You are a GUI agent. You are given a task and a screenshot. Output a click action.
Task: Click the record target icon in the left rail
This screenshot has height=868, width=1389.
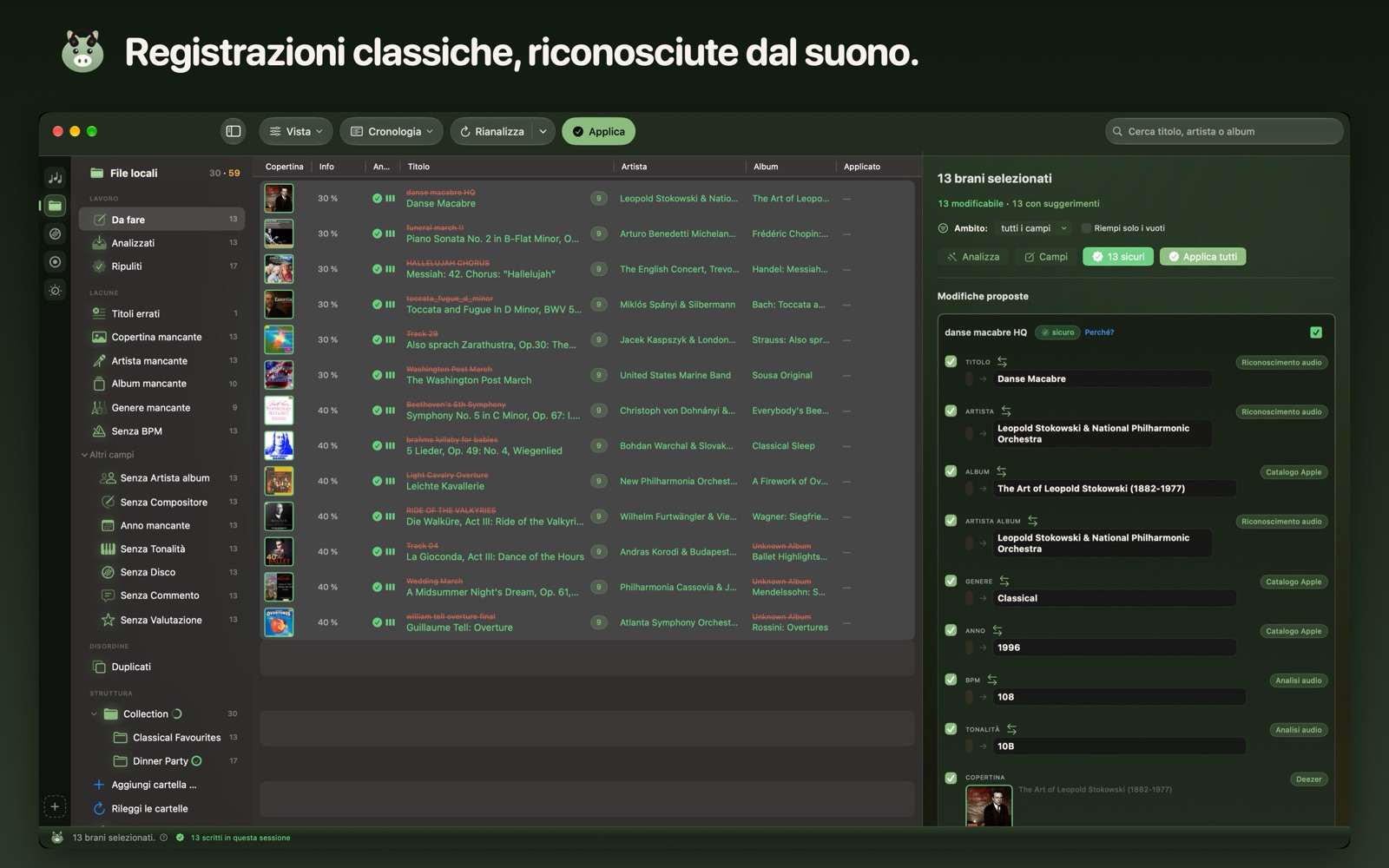tap(55, 261)
